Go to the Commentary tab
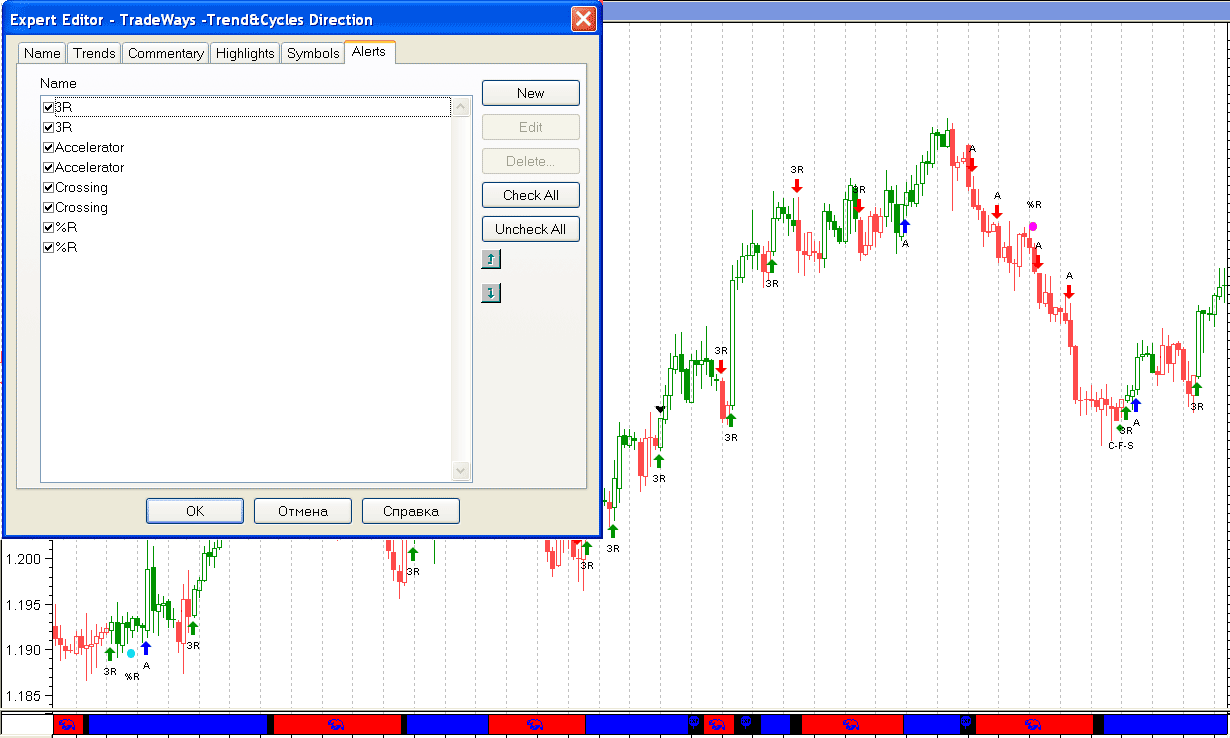Viewport: 1230px width, 738px height. click(x=166, y=53)
